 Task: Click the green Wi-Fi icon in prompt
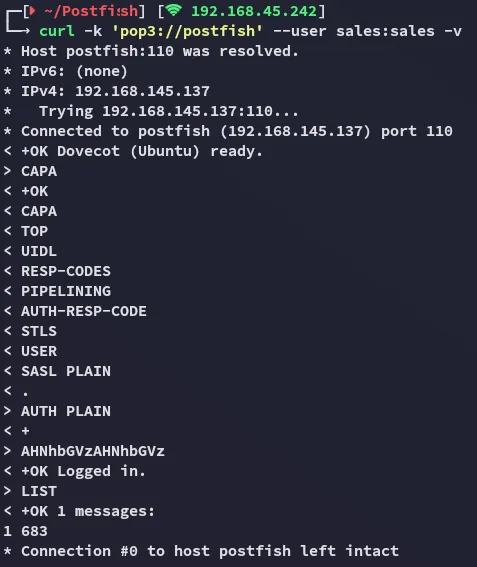click(174, 10)
